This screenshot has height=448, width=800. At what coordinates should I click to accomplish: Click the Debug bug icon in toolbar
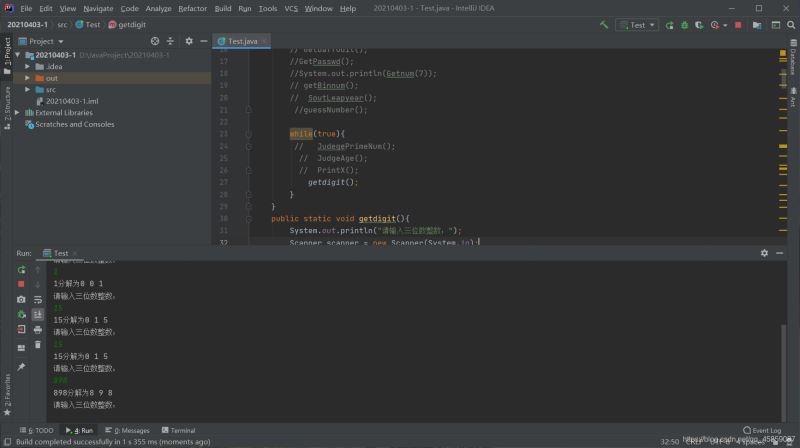684,24
